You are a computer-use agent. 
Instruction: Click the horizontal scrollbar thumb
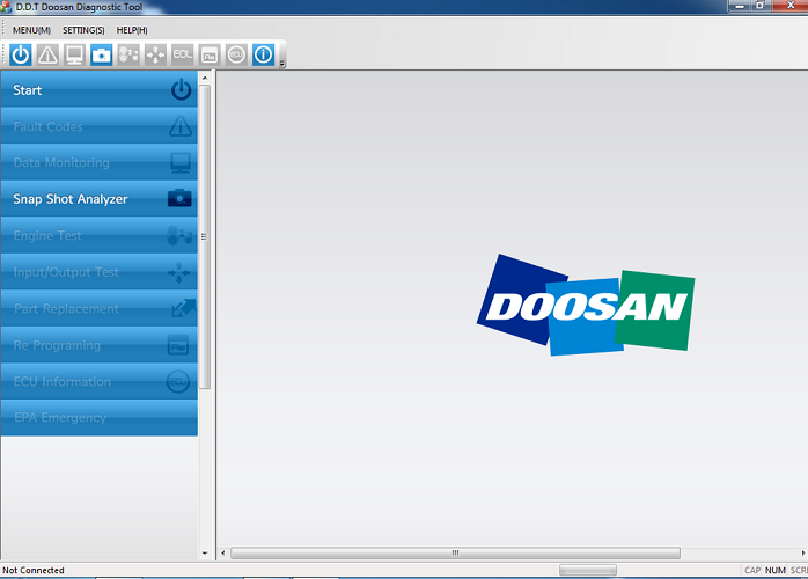pyautogui.click(x=456, y=553)
